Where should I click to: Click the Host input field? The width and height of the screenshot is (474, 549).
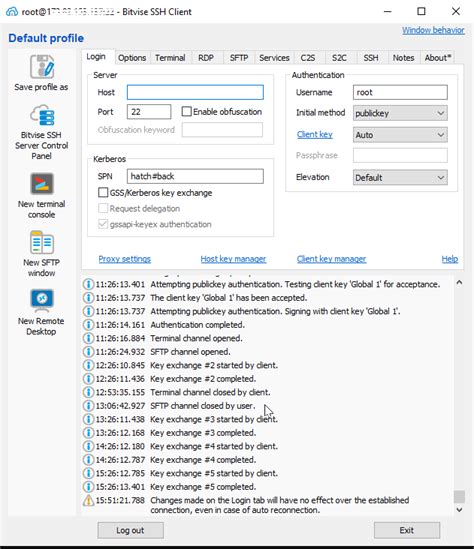pos(195,92)
